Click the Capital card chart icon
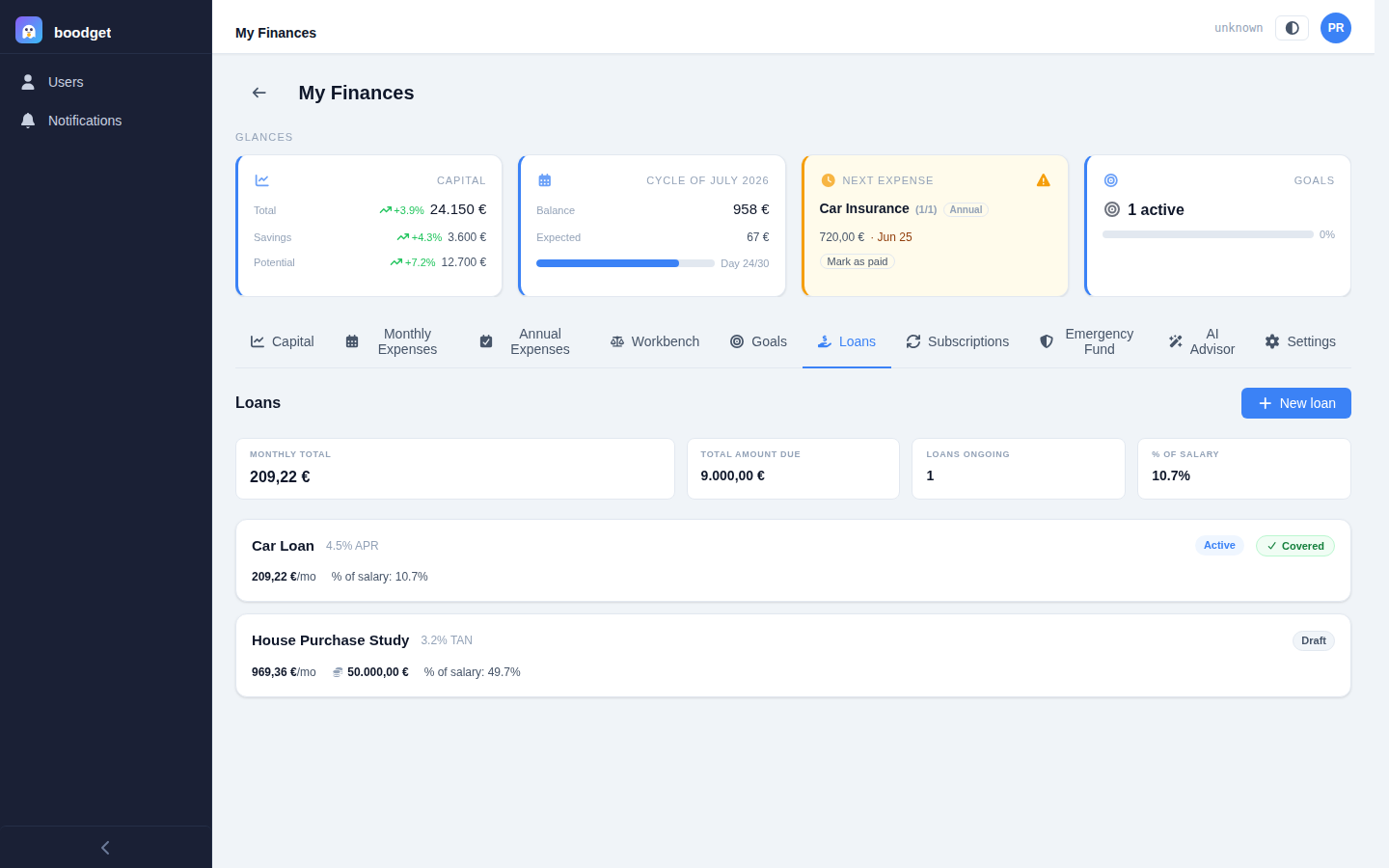Viewport: 1389px width, 868px height. [261, 180]
